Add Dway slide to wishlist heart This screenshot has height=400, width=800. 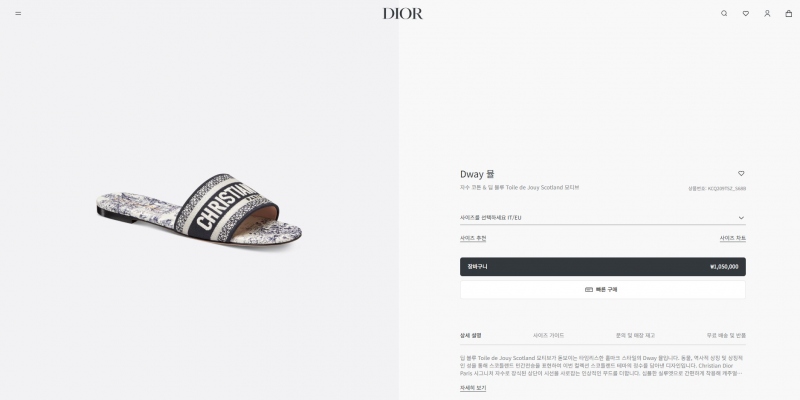coord(741,173)
